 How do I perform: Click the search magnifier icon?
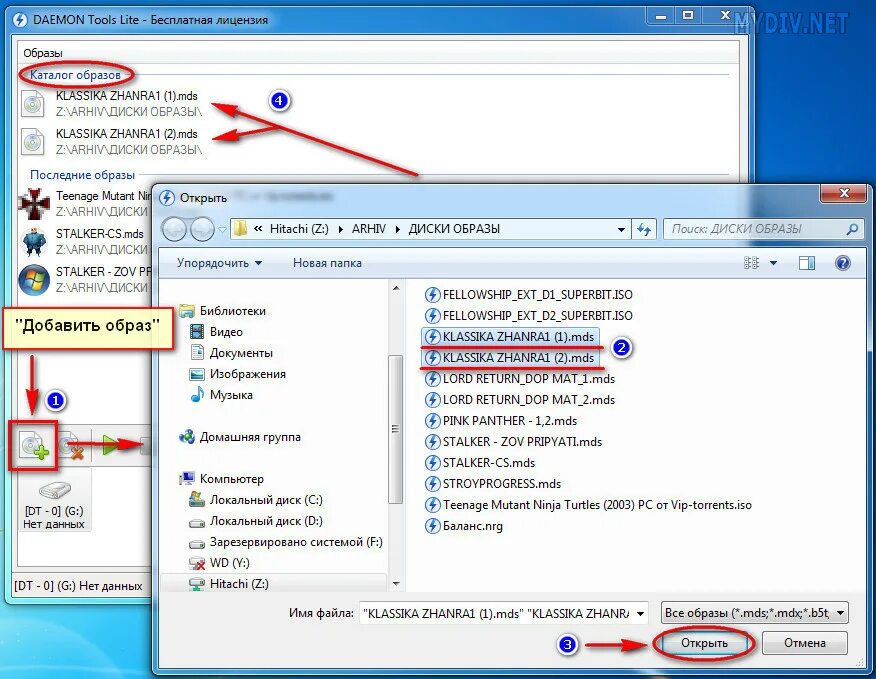(x=852, y=229)
